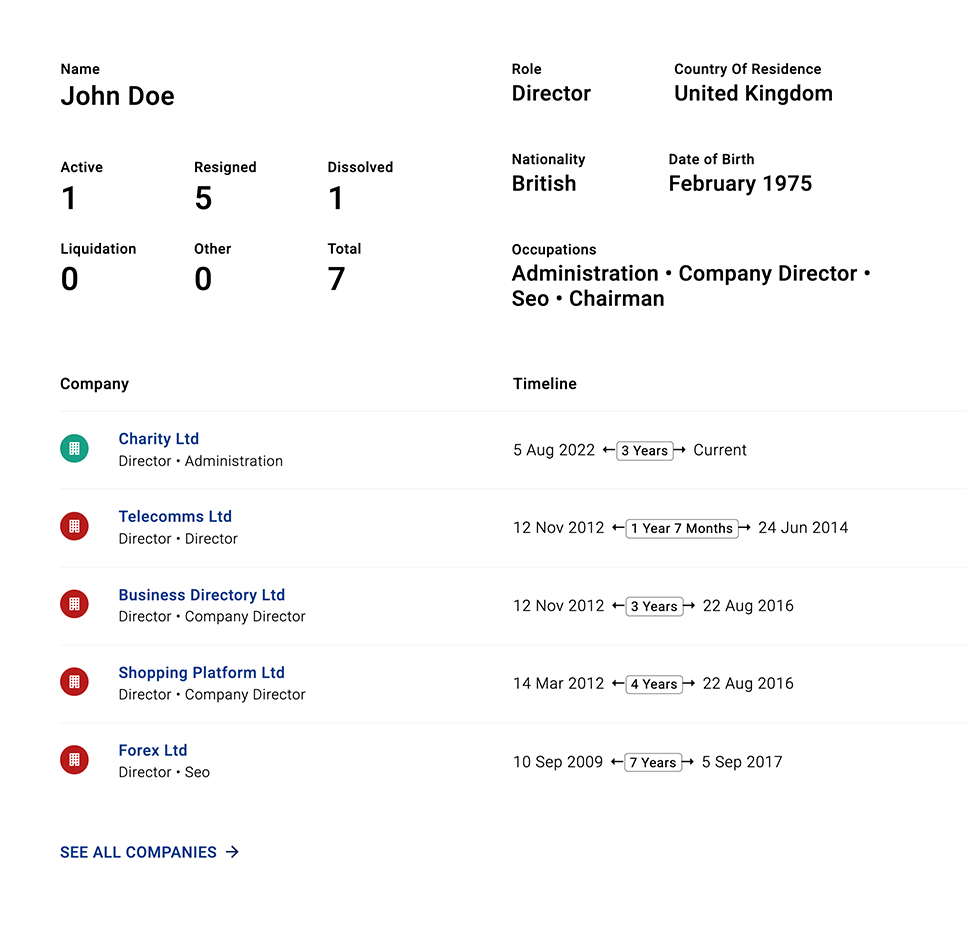
Task: Click the Timeline column header
Action: click(x=544, y=384)
